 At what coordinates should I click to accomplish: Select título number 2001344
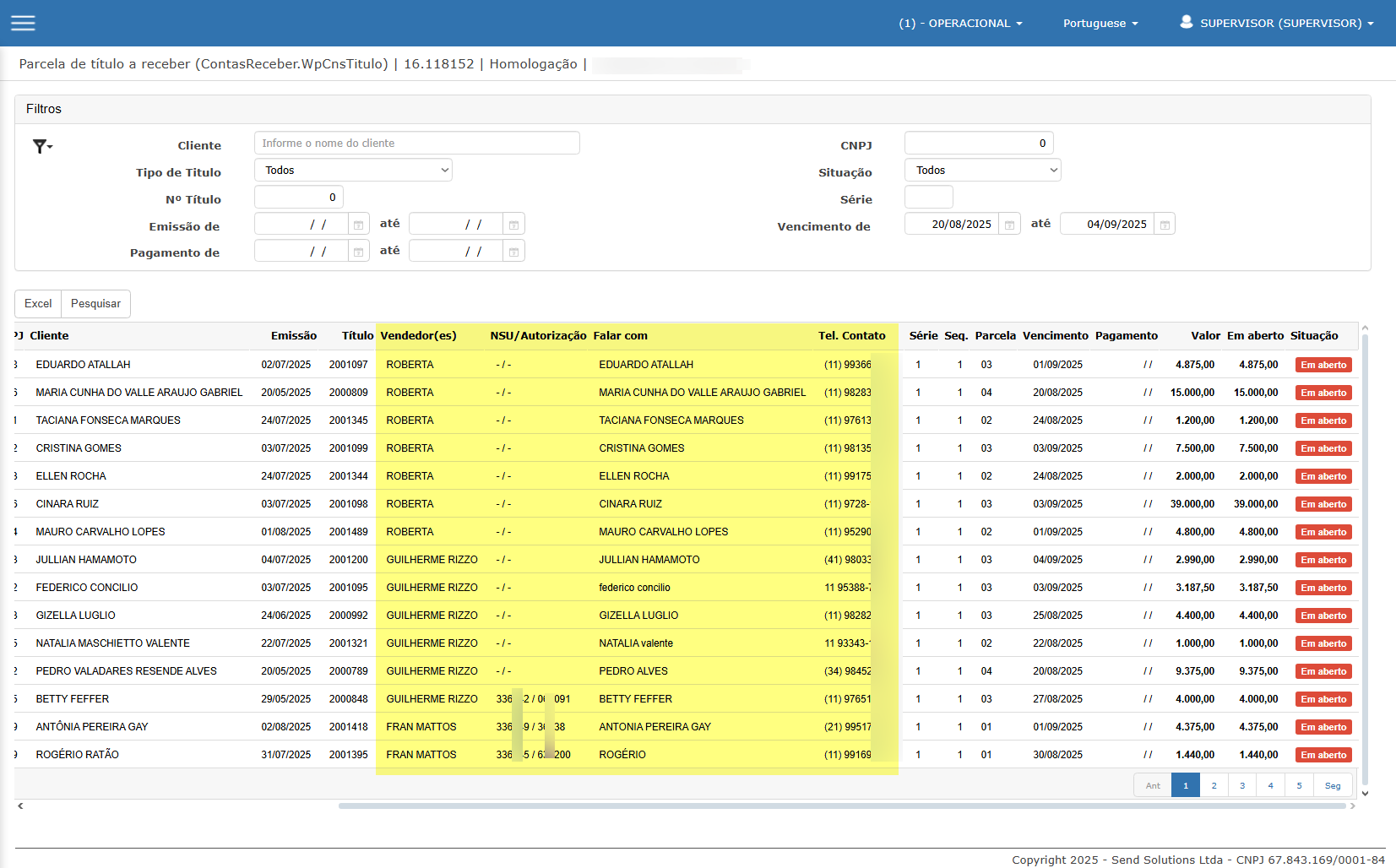tap(349, 476)
